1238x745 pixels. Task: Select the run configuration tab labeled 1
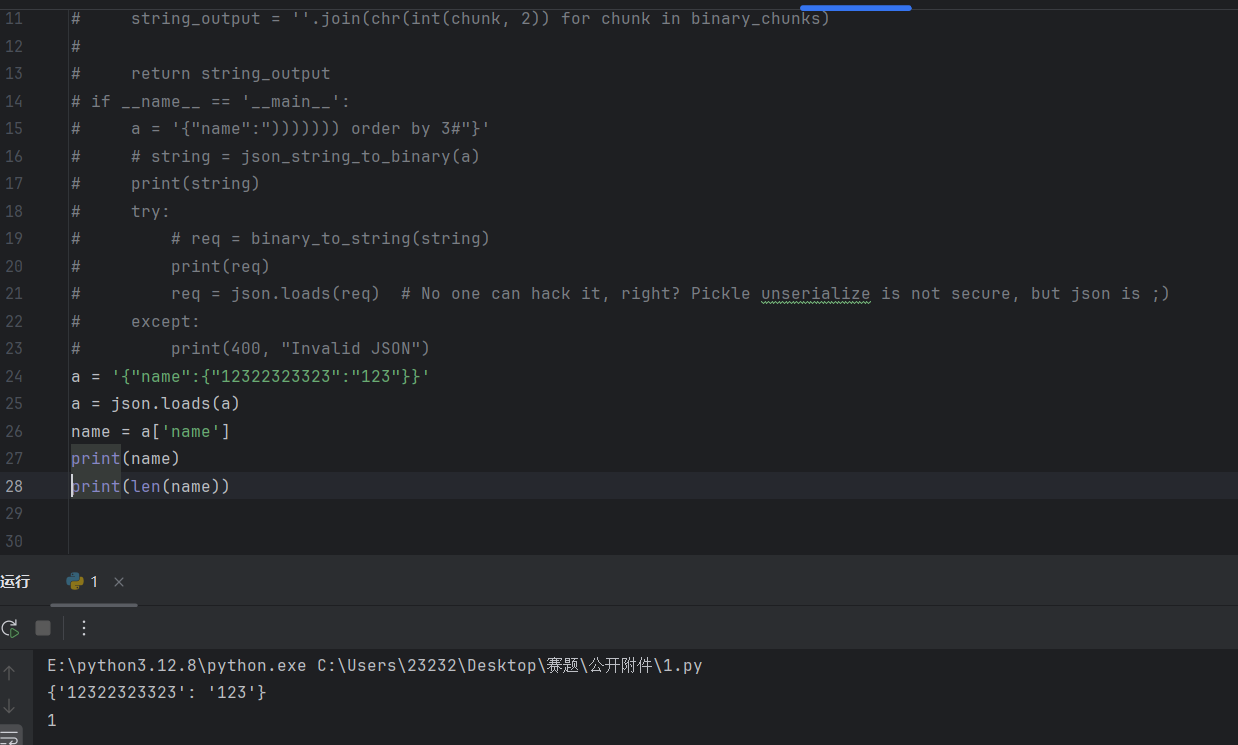coord(94,582)
